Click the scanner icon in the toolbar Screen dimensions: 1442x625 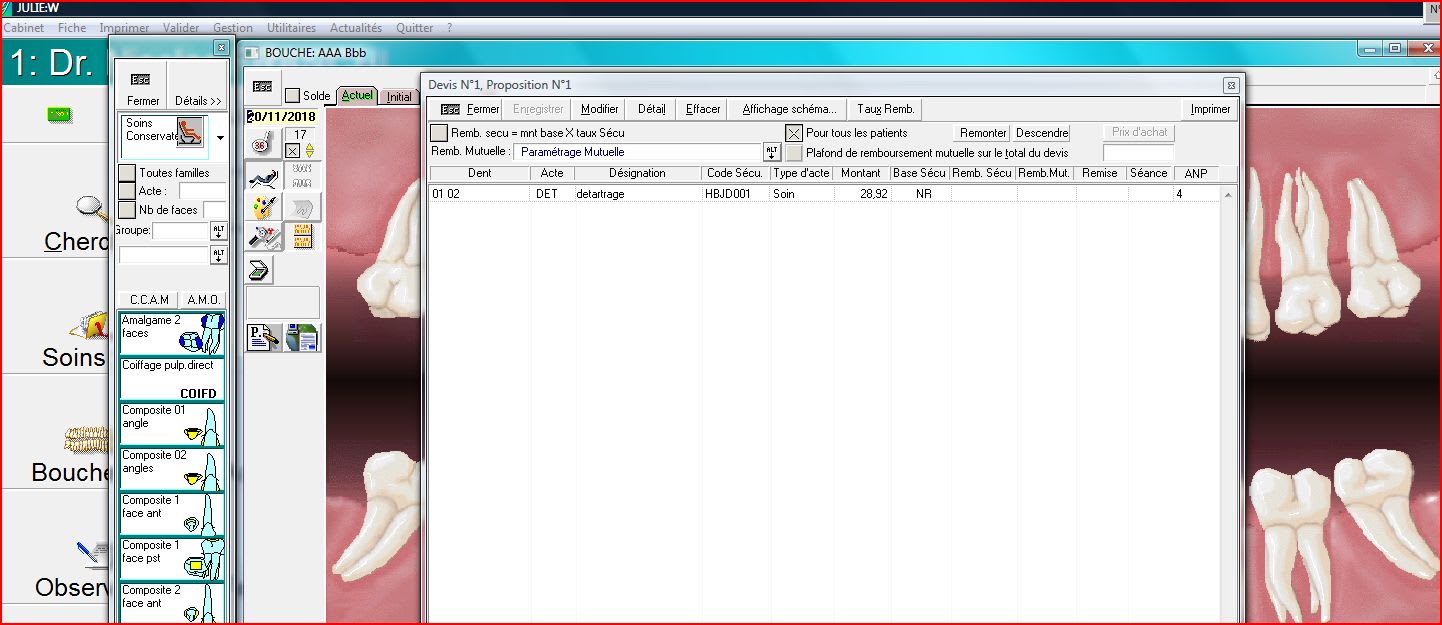click(258, 270)
